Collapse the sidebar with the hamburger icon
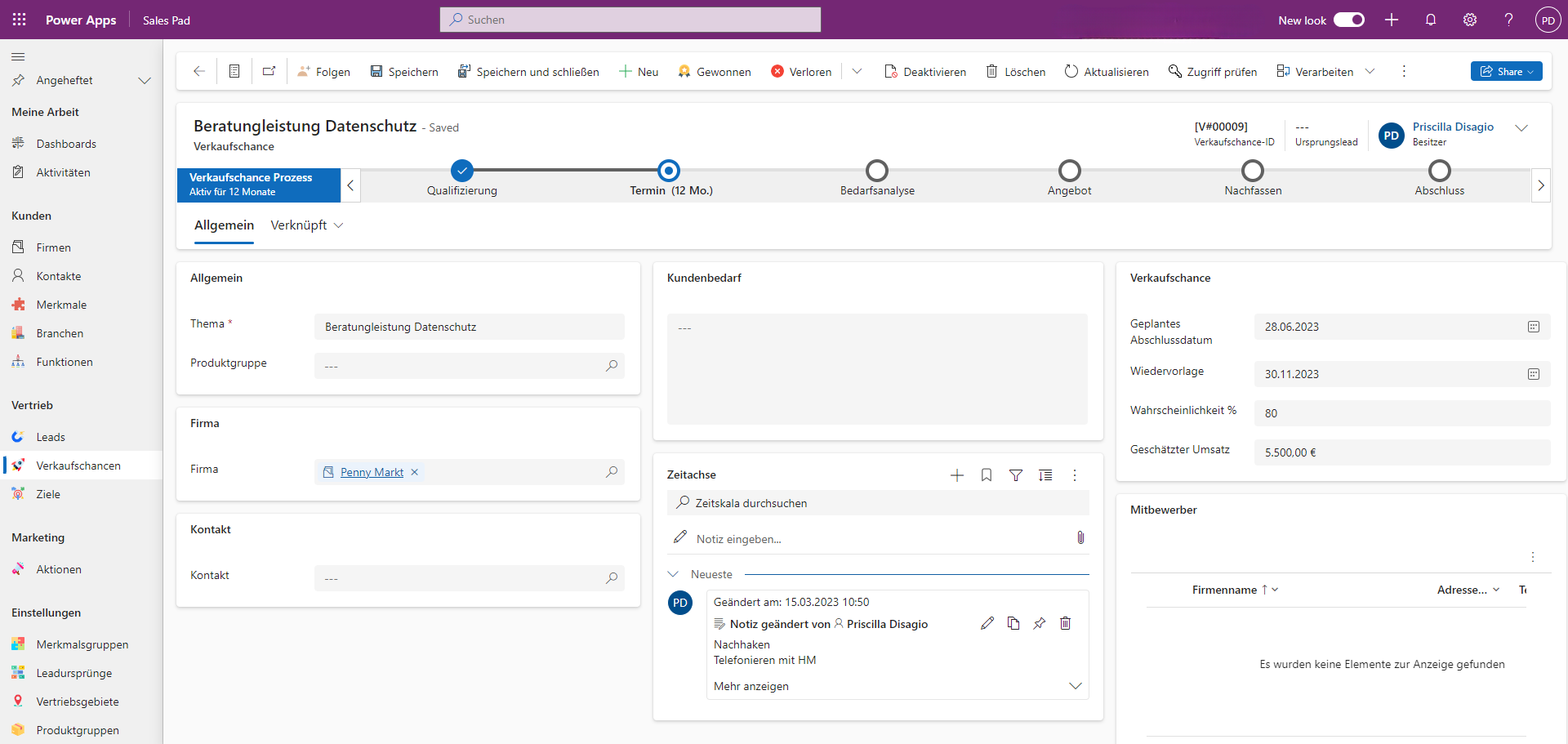The height and width of the screenshot is (744, 1568). (x=18, y=56)
